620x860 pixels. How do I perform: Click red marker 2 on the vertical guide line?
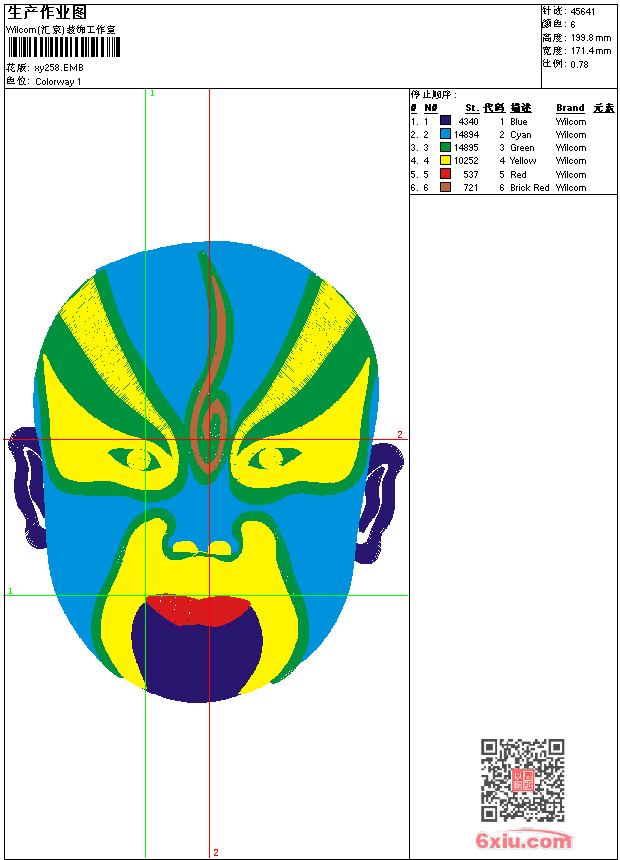(216, 852)
